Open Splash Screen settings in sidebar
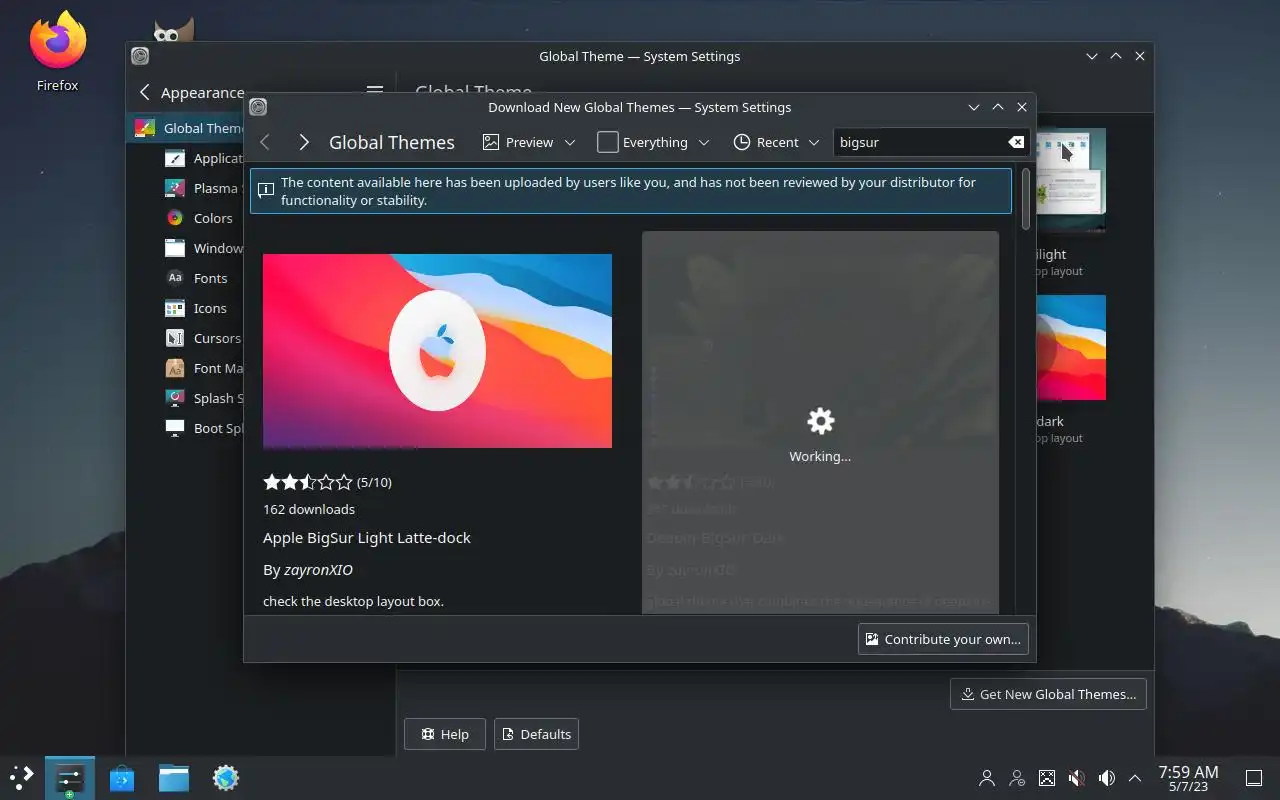 click(203, 398)
